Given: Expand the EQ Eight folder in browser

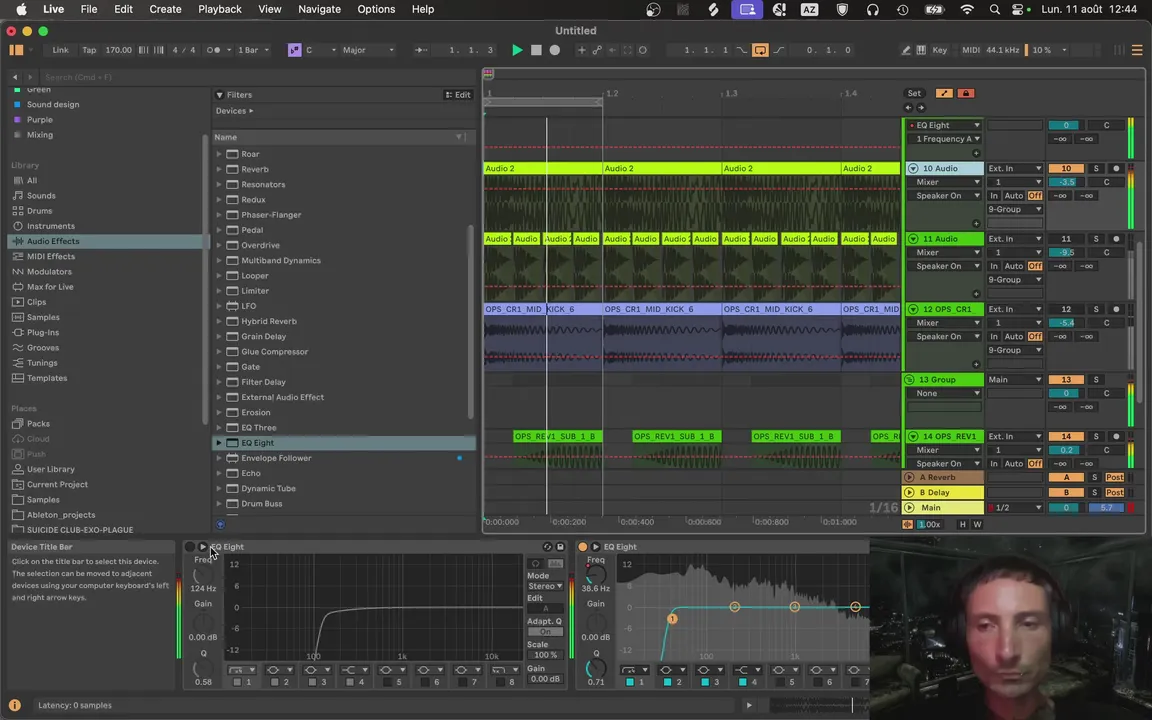Looking at the screenshot, I should tap(219, 443).
